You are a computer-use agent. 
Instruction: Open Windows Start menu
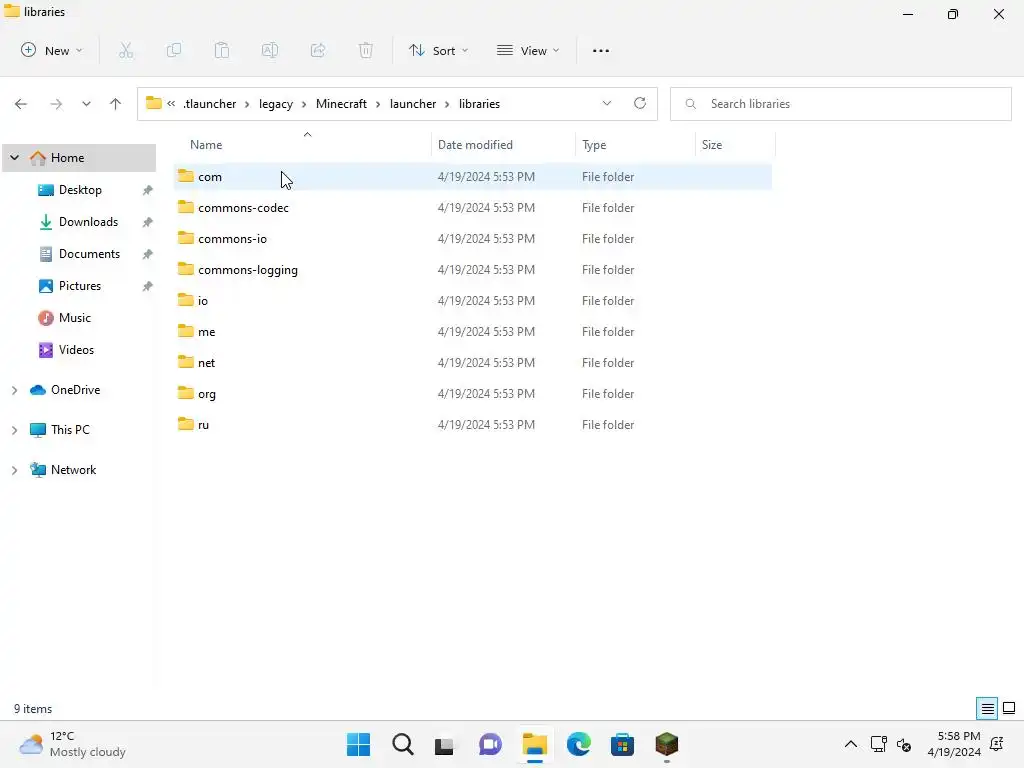click(x=359, y=744)
